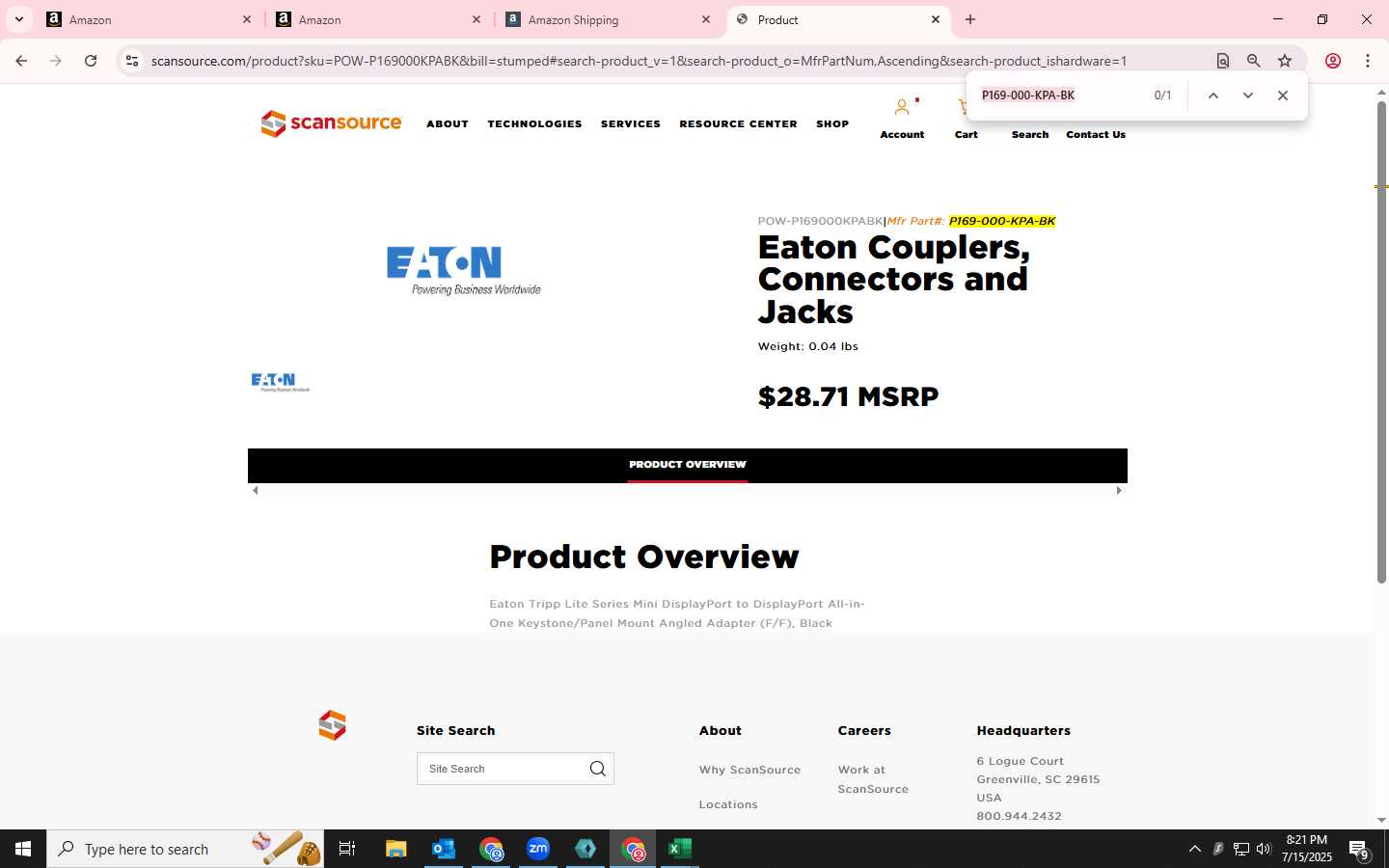Open Outlook from the taskbar

443,849
